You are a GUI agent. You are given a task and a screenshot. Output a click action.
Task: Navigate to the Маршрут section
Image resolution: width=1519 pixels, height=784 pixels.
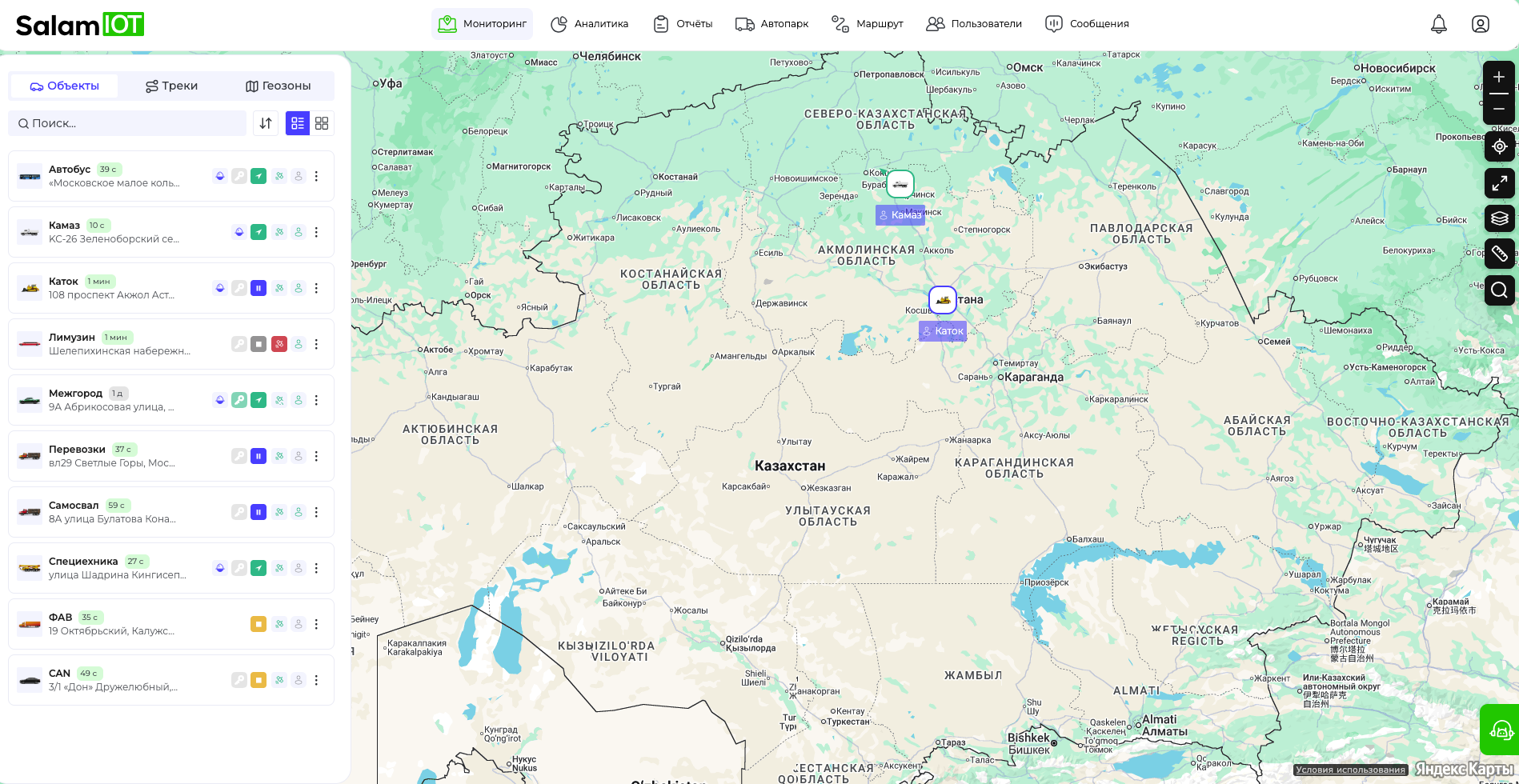click(x=868, y=24)
